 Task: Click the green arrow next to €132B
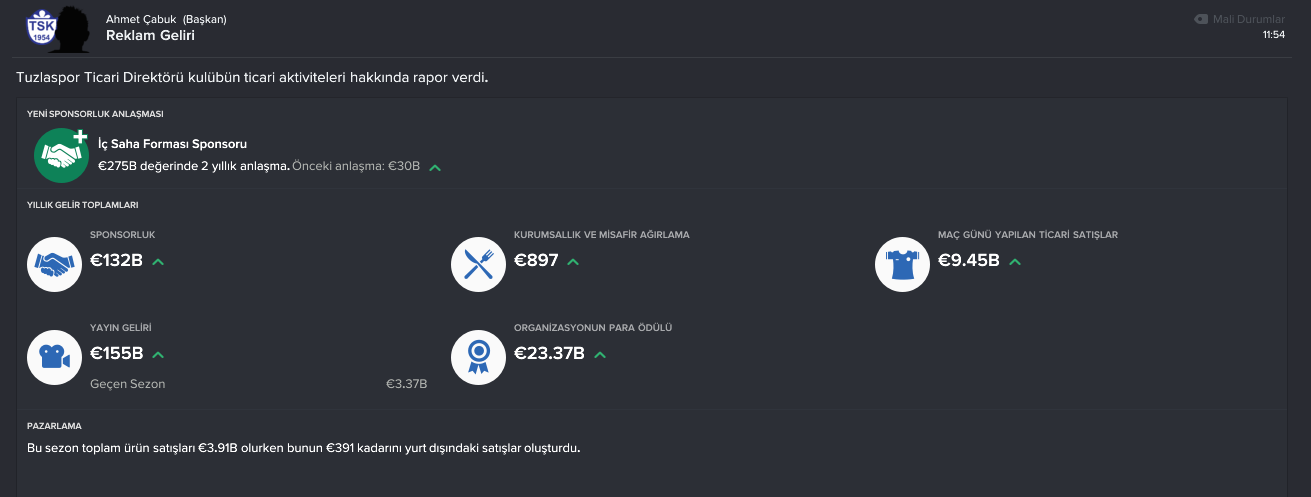pos(158,262)
